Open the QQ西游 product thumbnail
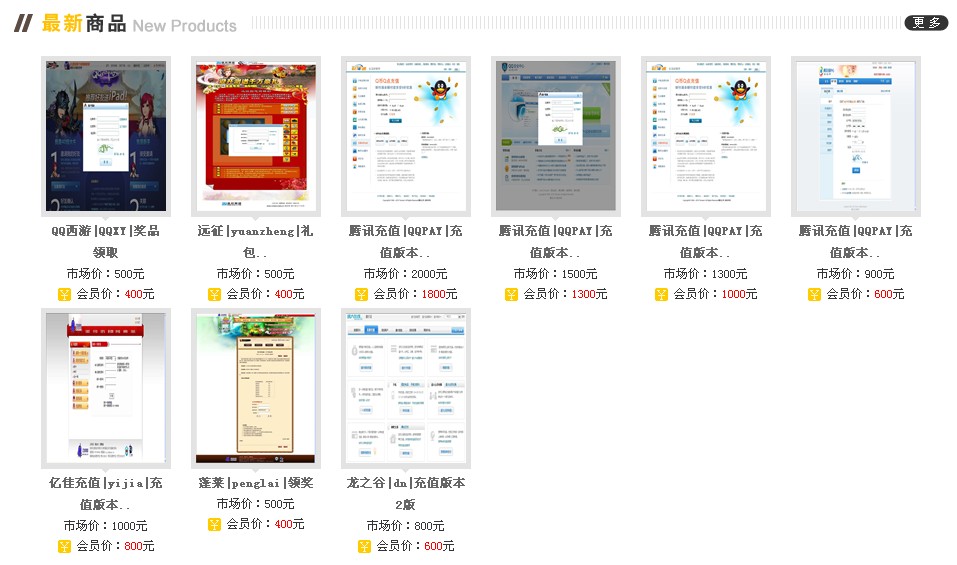Image resolution: width=957 pixels, height=565 pixels. (x=106, y=136)
